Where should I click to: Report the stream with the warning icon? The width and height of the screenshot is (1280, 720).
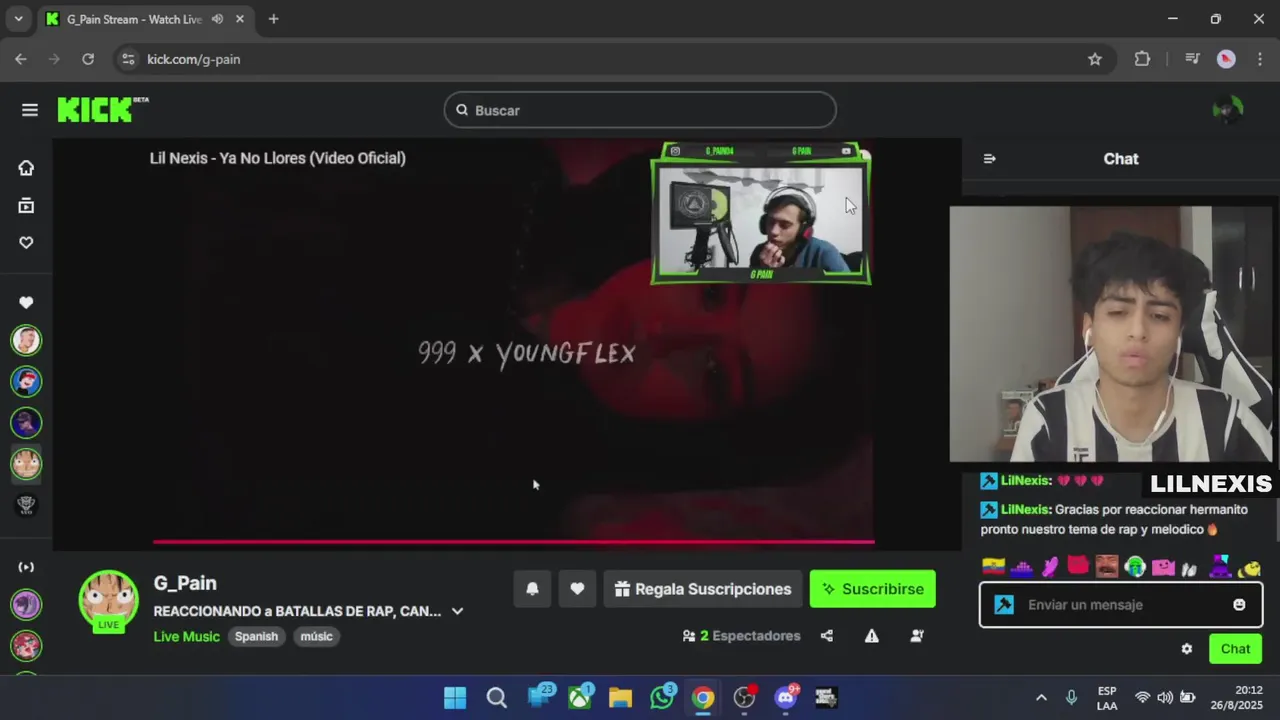[x=872, y=636]
